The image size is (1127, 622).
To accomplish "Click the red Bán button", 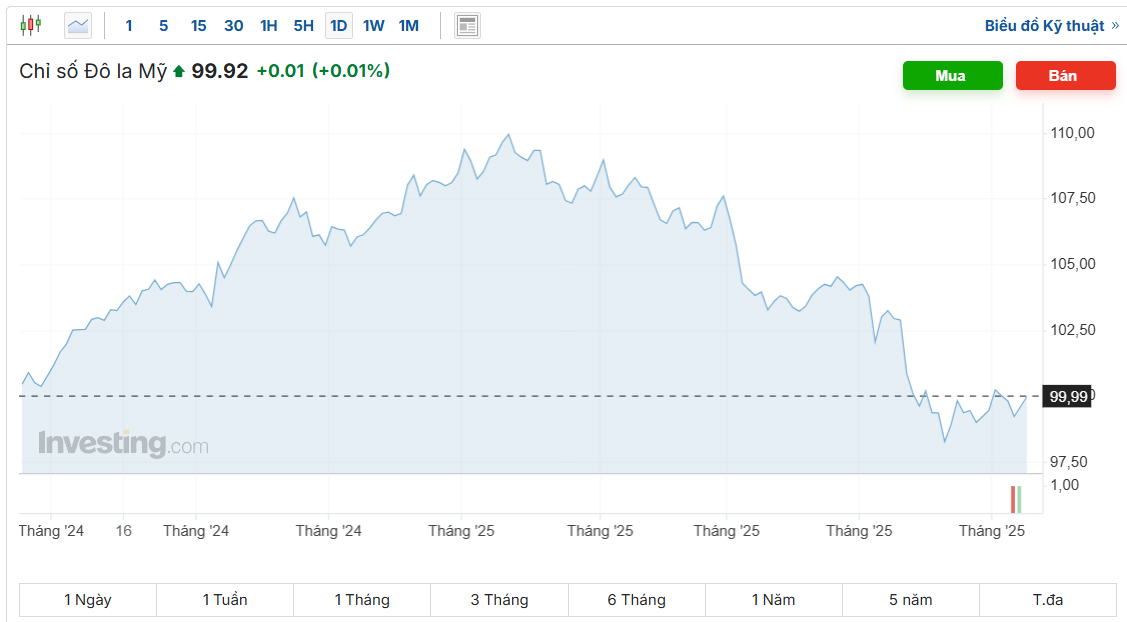I will pos(1065,76).
